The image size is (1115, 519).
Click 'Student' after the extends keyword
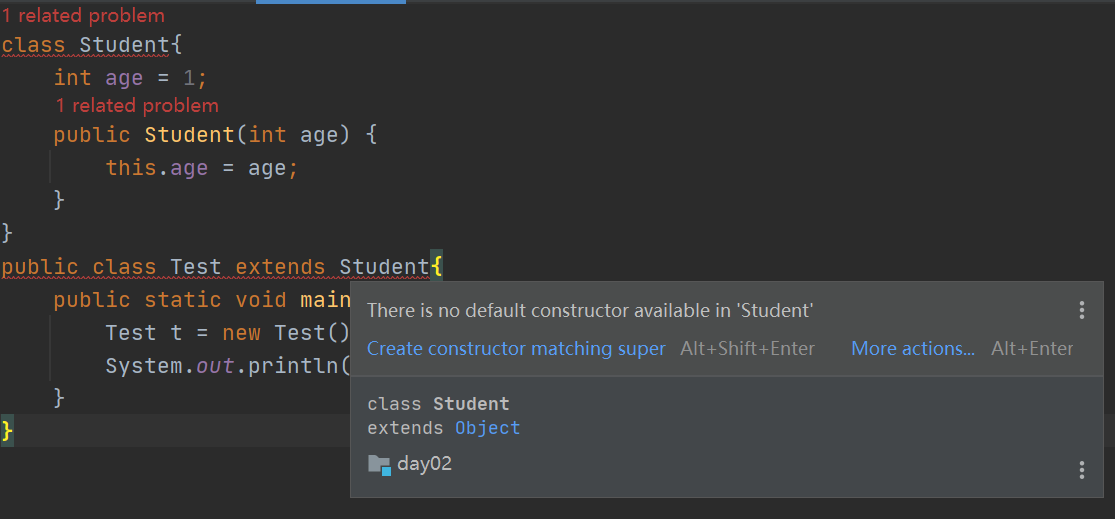[x=384, y=267]
